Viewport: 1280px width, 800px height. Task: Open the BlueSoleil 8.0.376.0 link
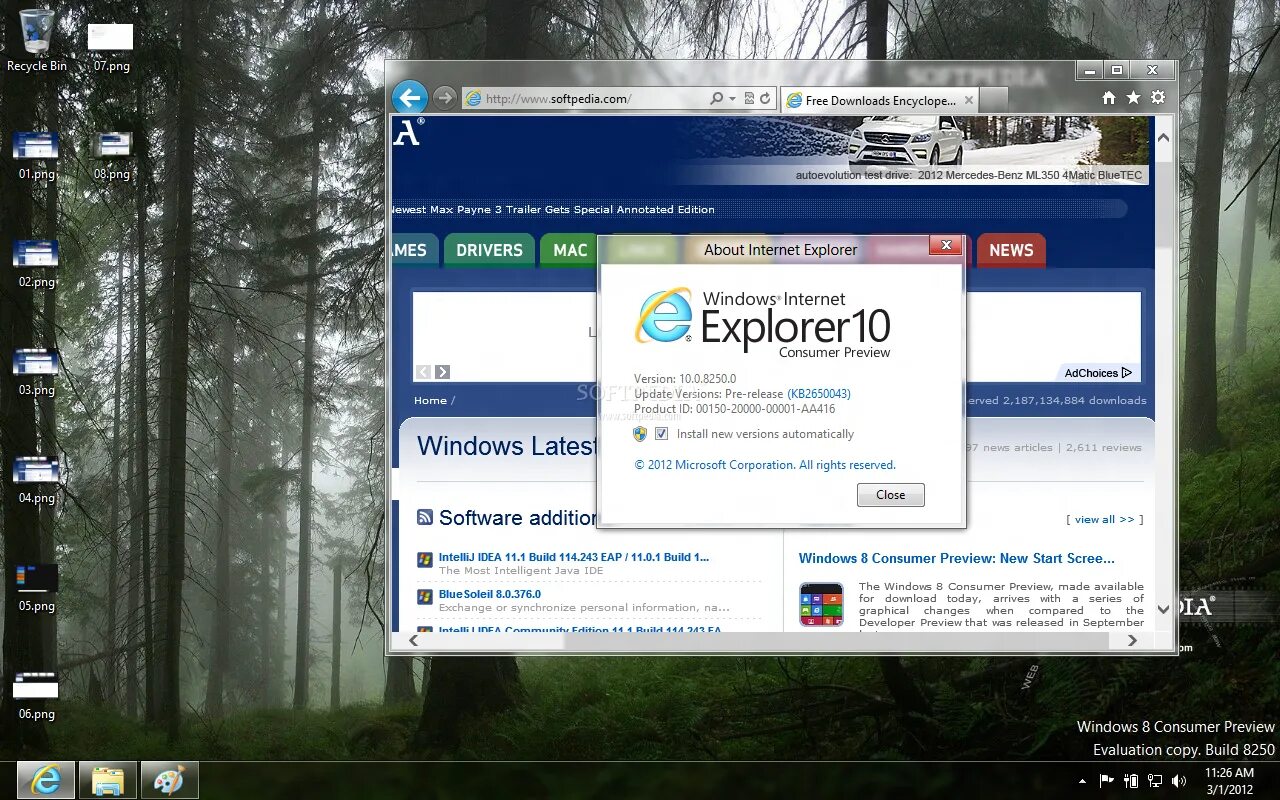point(490,594)
